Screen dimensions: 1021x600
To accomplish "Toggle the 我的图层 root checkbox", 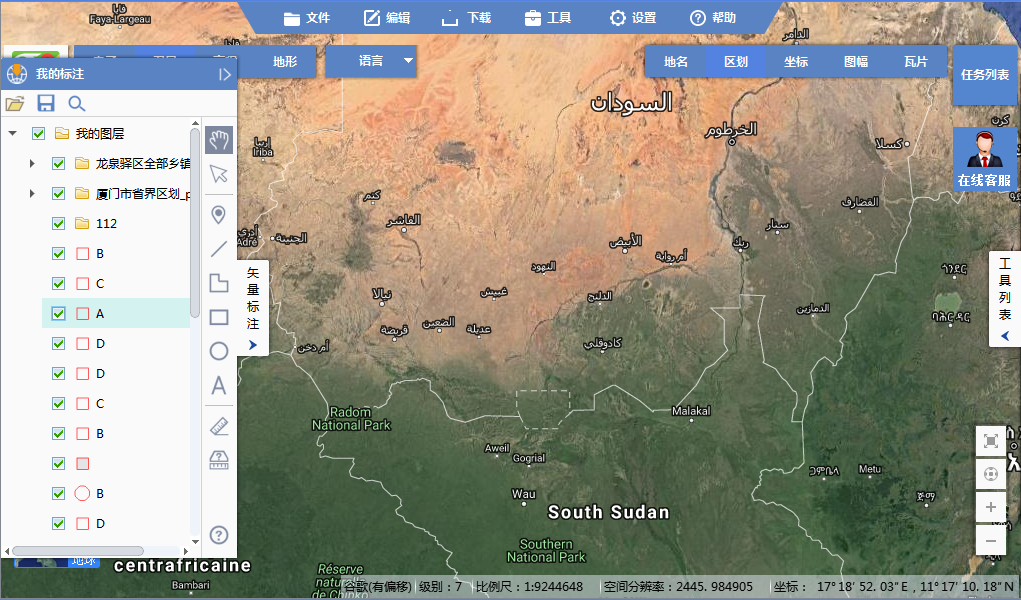I will 39,134.
